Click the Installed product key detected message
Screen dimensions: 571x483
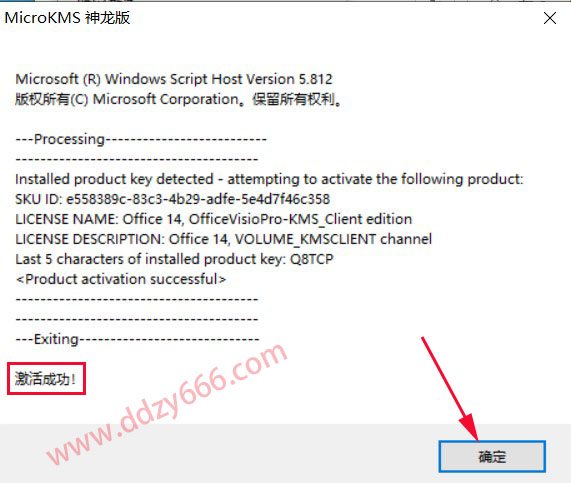(x=269, y=179)
